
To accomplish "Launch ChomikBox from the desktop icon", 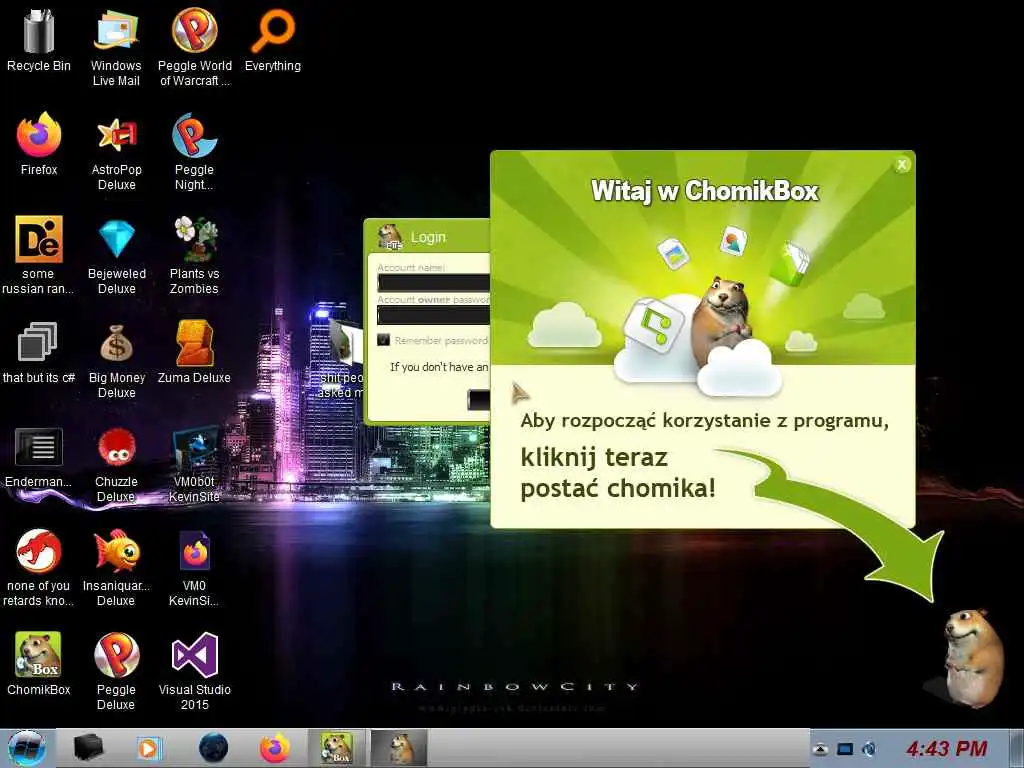I will click(x=39, y=654).
